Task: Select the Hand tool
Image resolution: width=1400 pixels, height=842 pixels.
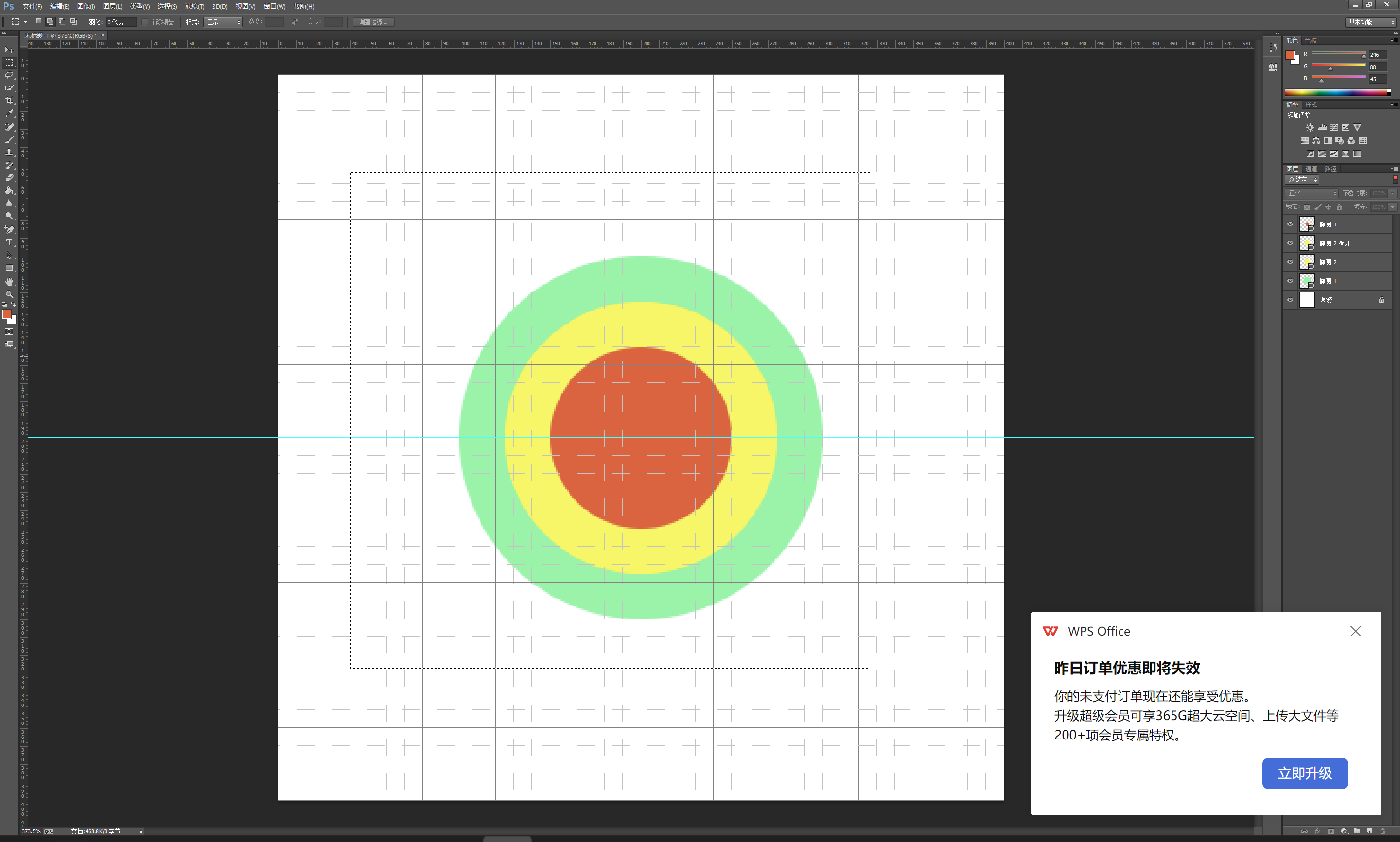Action: (x=9, y=281)
